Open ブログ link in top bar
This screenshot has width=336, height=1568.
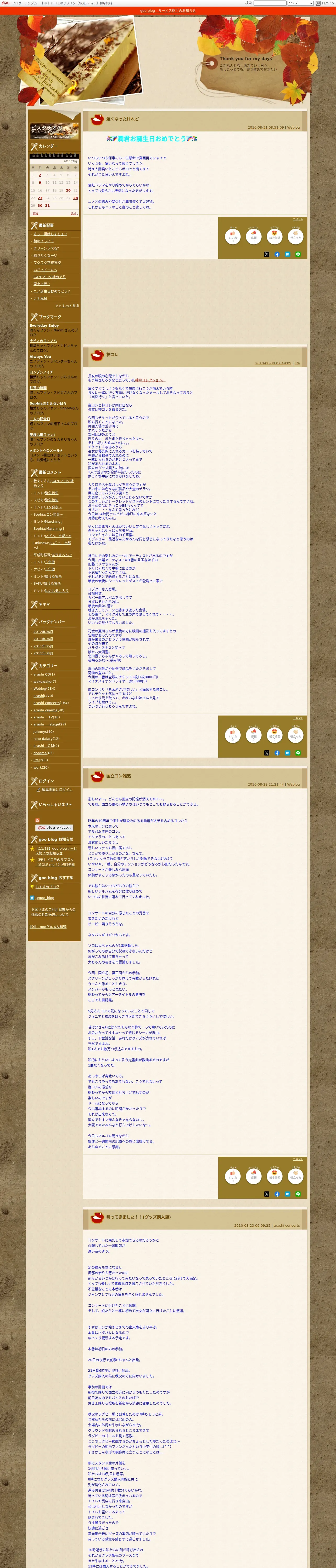pyautogui.click(x=16, y=3)
